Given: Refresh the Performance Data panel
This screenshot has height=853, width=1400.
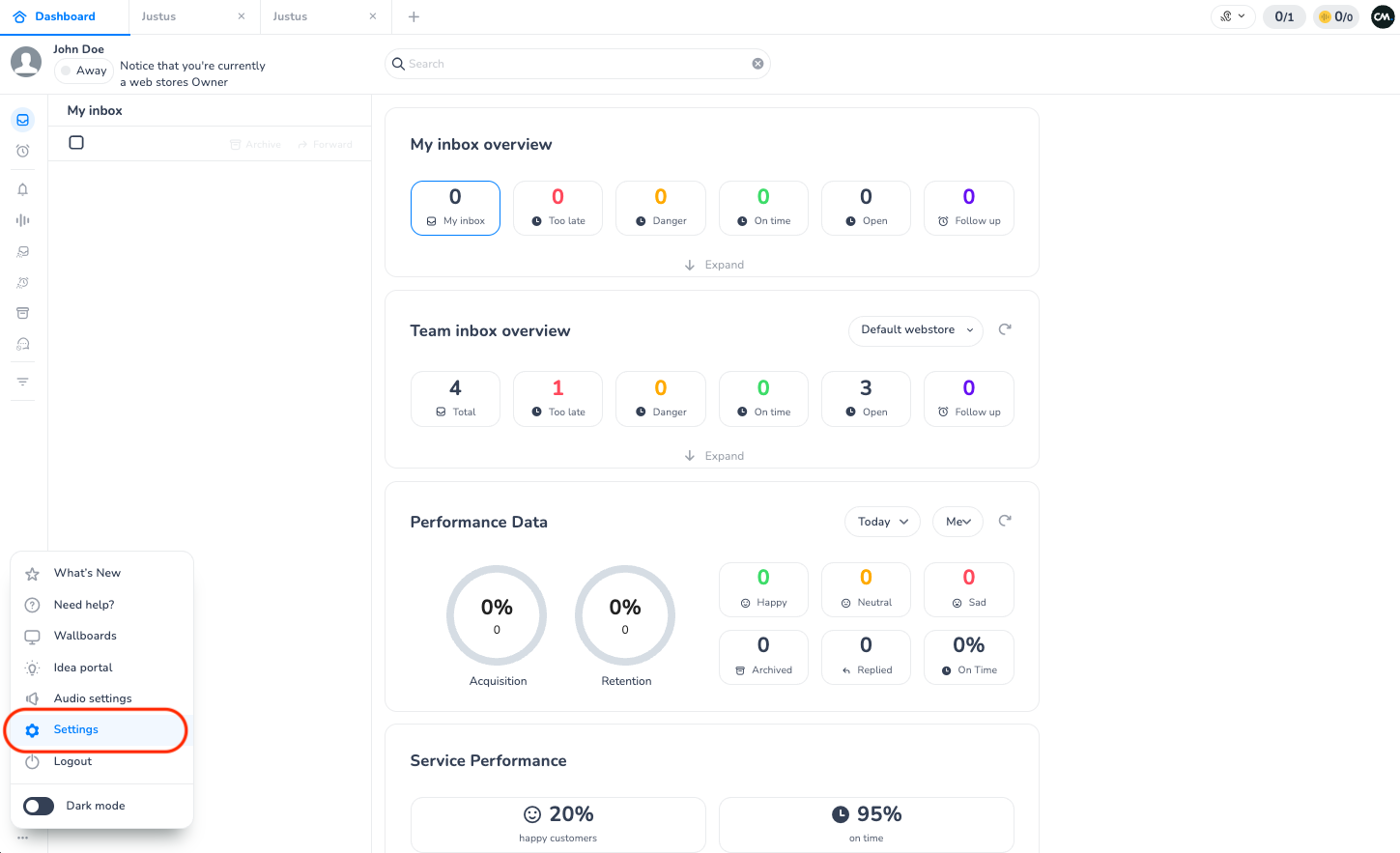Looking at the screenshot, I should pyautogui.click(x=1005, y=521).
